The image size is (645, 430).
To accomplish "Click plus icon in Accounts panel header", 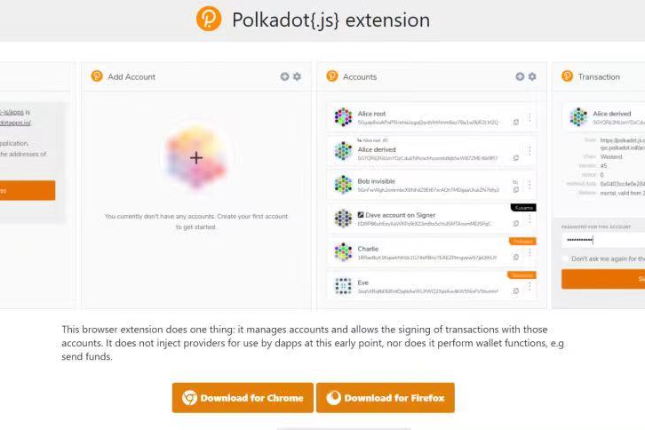I will coord(520,77).
